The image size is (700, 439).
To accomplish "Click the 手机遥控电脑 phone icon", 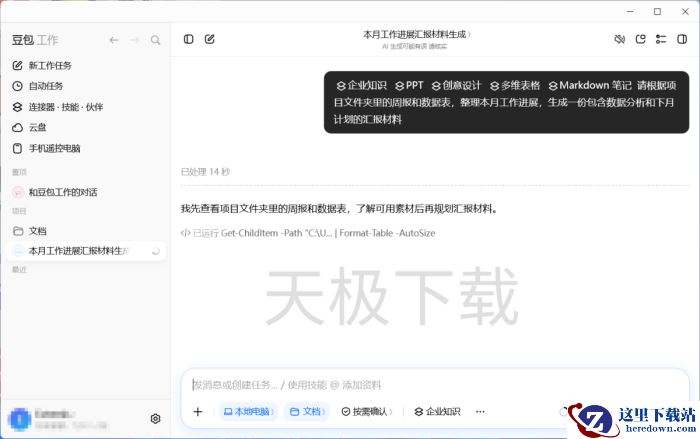I will [x=17, y=148].
